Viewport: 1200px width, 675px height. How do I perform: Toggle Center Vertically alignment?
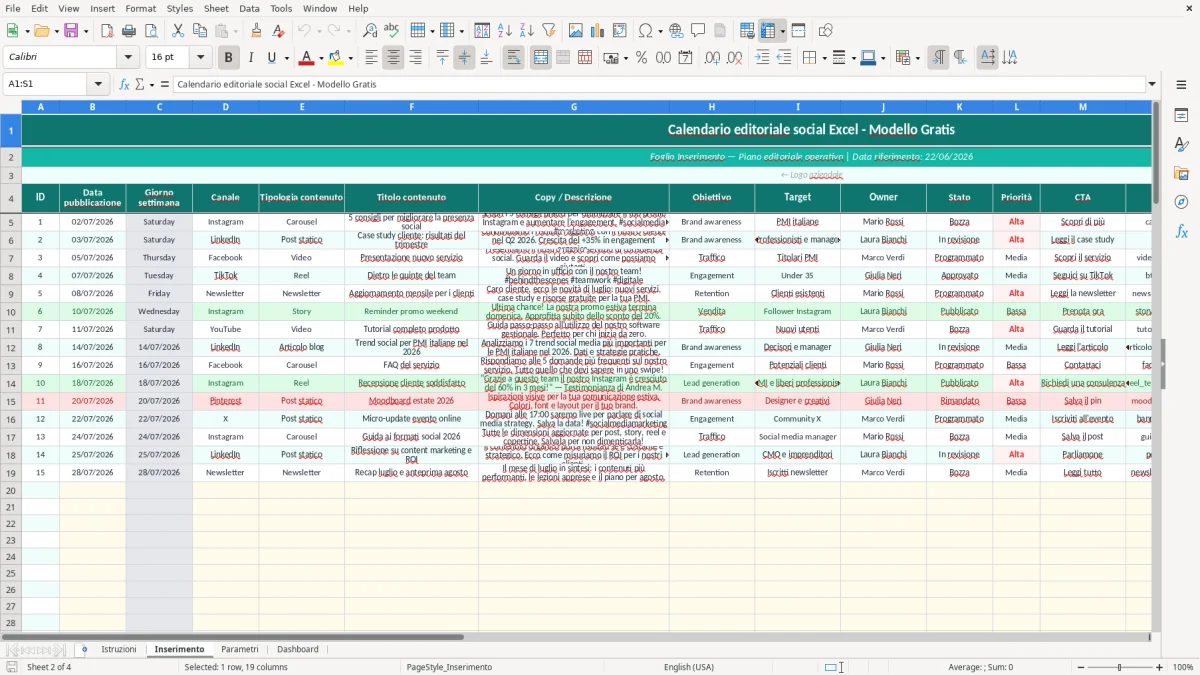[x=464, y=58]
